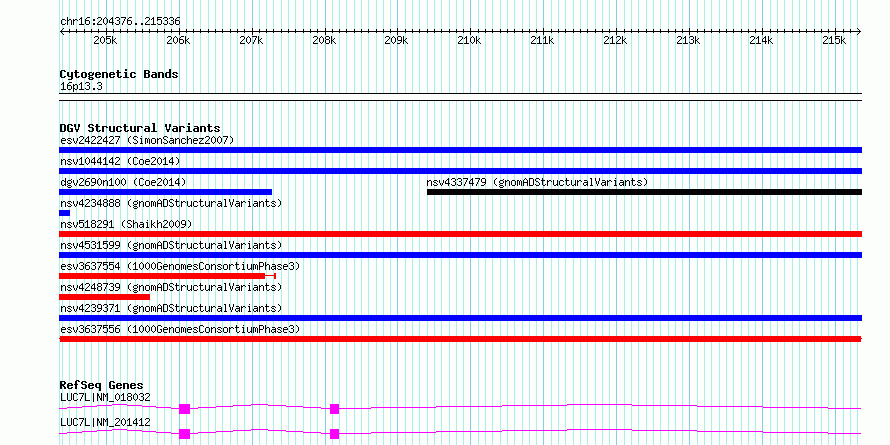Open the nsv1044142 (Coe2014) label

click(120, 161)
